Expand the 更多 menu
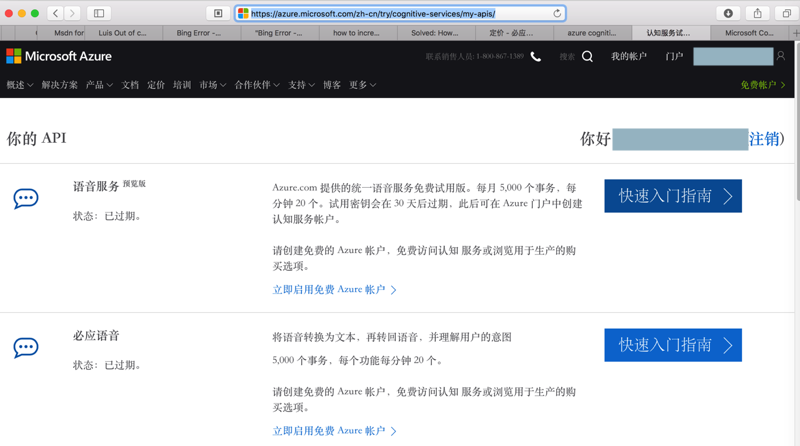The width and height of the screenshot is (800, 446). coord(363,85)
